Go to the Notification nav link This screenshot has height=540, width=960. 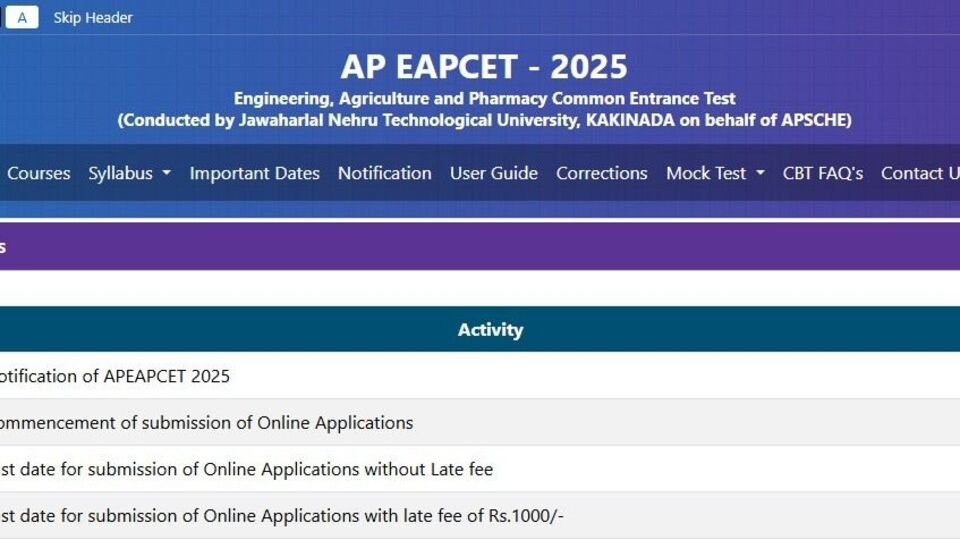tap(384, 173)
